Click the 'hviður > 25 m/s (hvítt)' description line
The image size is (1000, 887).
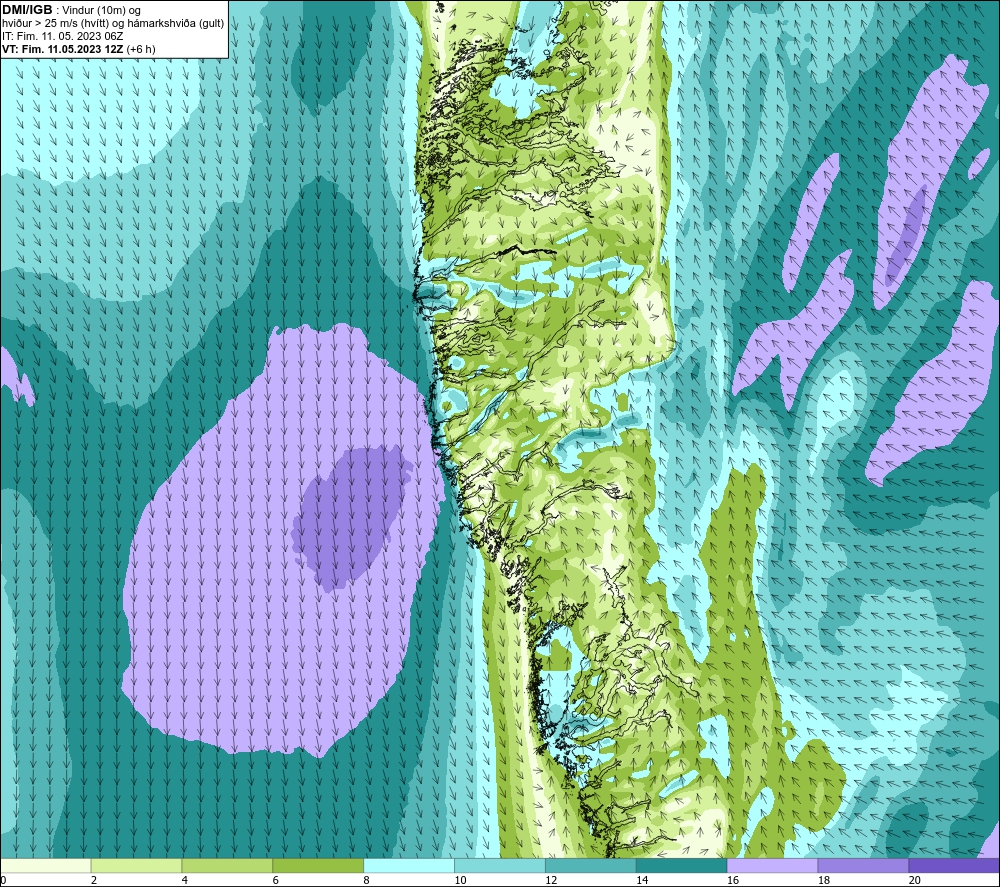113,24
